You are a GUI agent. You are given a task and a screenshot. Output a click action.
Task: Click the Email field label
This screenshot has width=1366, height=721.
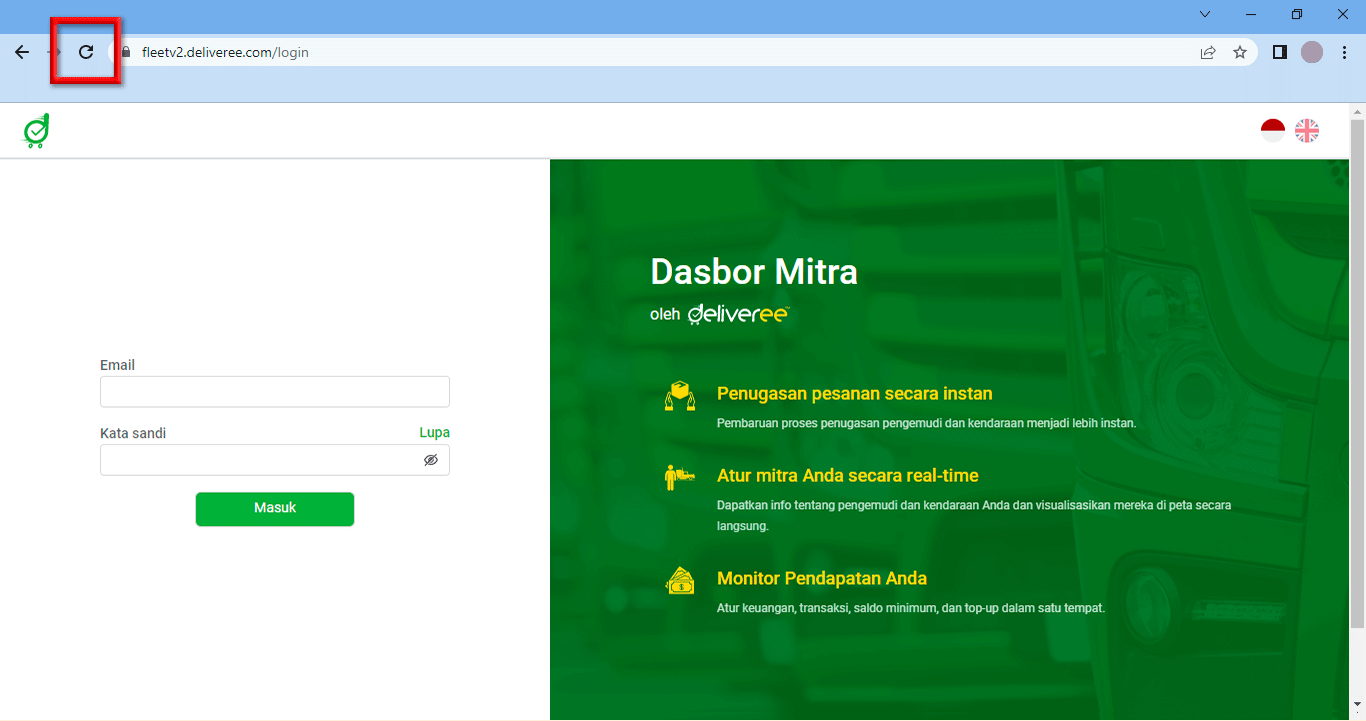[117, 365]
